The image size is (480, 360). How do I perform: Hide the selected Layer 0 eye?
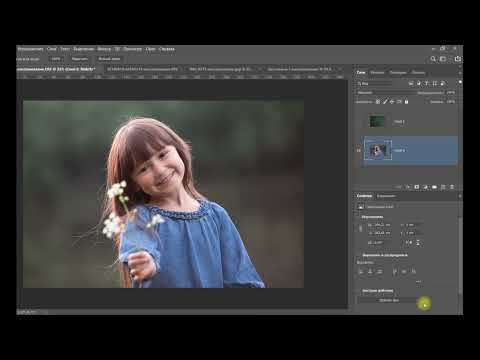(359, 150)
